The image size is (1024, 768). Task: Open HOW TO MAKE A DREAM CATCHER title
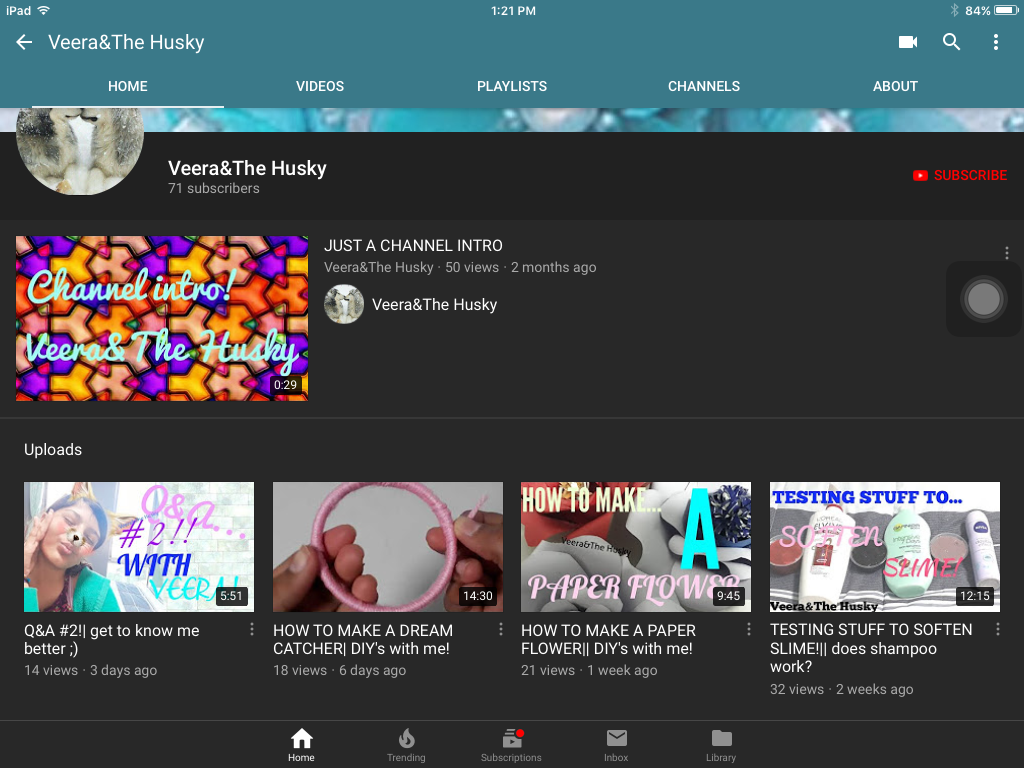tap(362, 639)
